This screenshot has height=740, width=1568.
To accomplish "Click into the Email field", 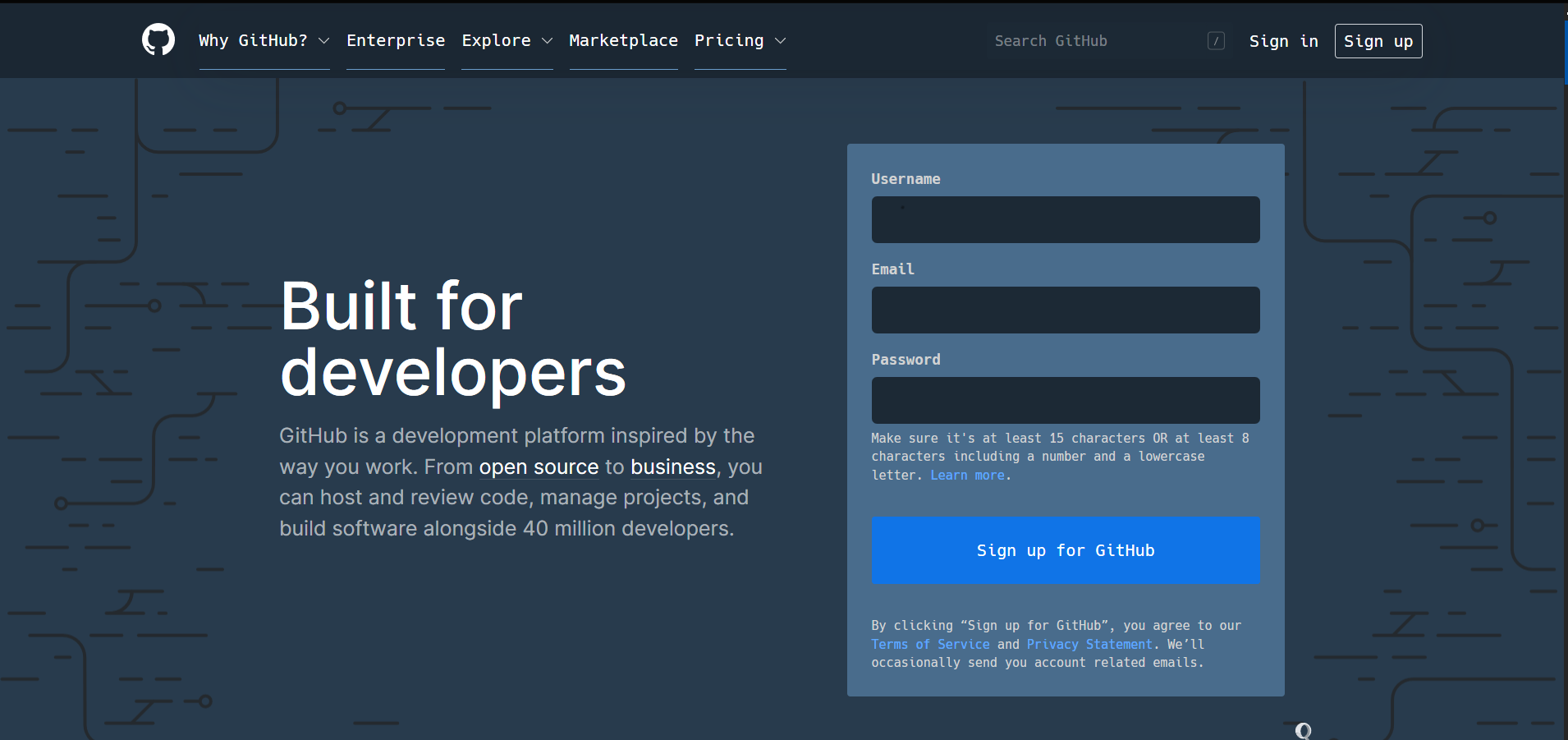I will 1066,310.
